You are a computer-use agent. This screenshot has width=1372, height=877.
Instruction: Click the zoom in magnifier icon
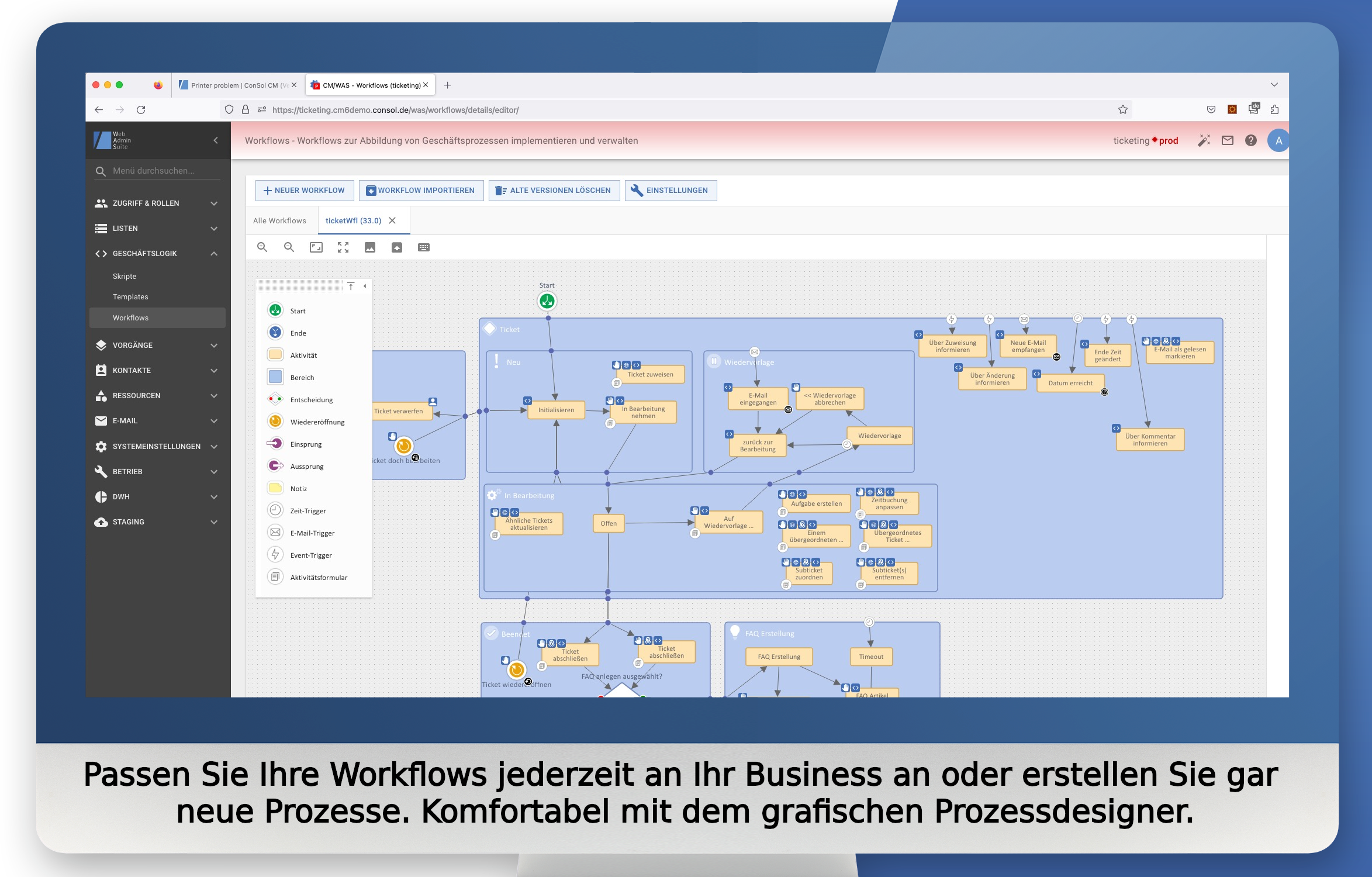click(262, 247)
